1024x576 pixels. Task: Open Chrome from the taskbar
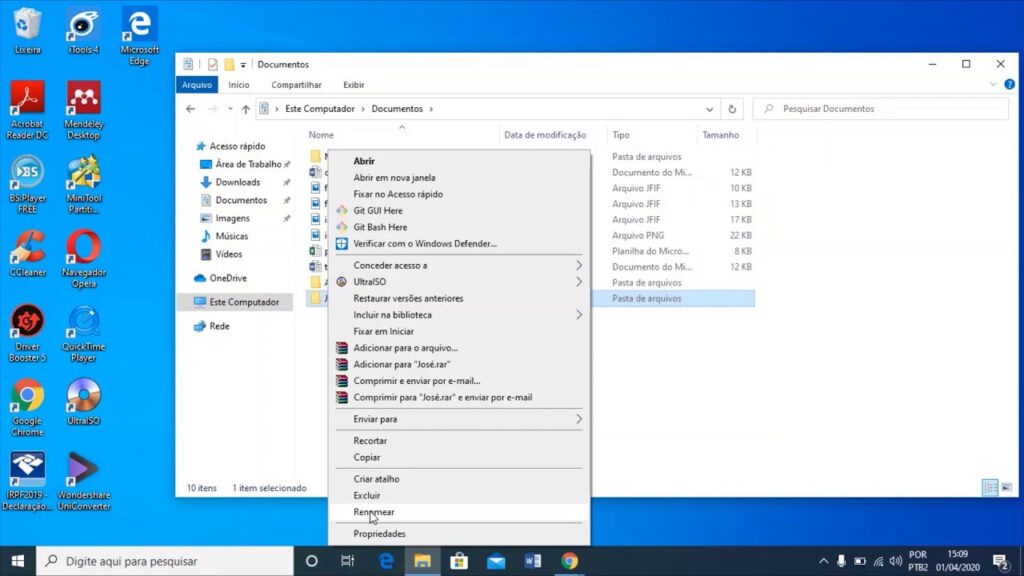(x=569, y=561)
